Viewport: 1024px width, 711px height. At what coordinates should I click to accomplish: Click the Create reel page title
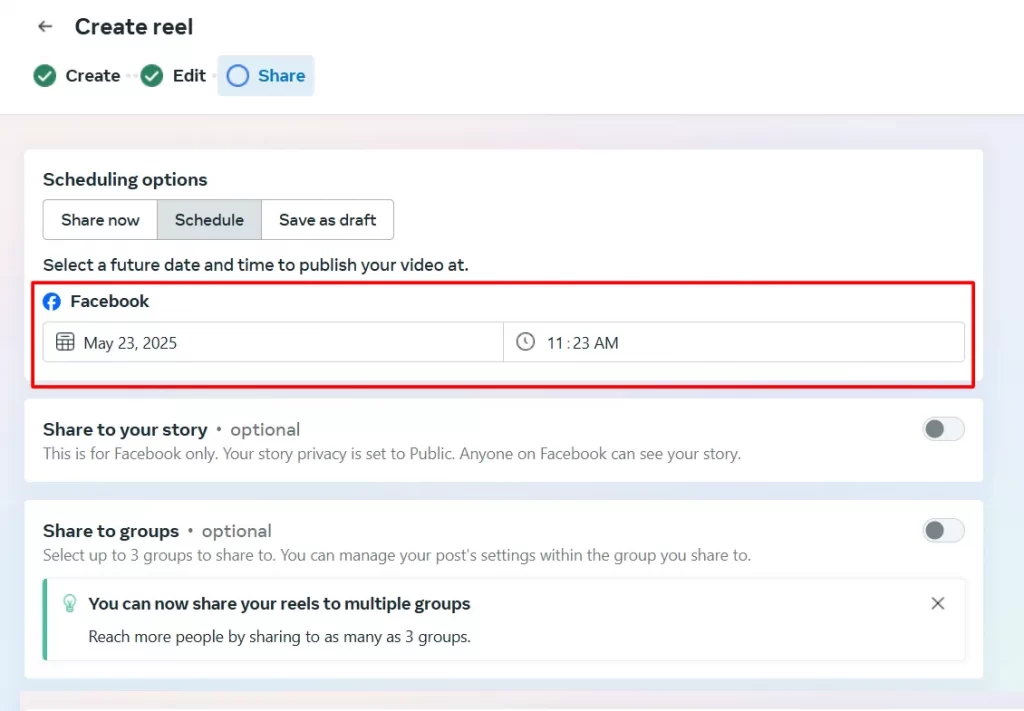click(x=134, y=27)
